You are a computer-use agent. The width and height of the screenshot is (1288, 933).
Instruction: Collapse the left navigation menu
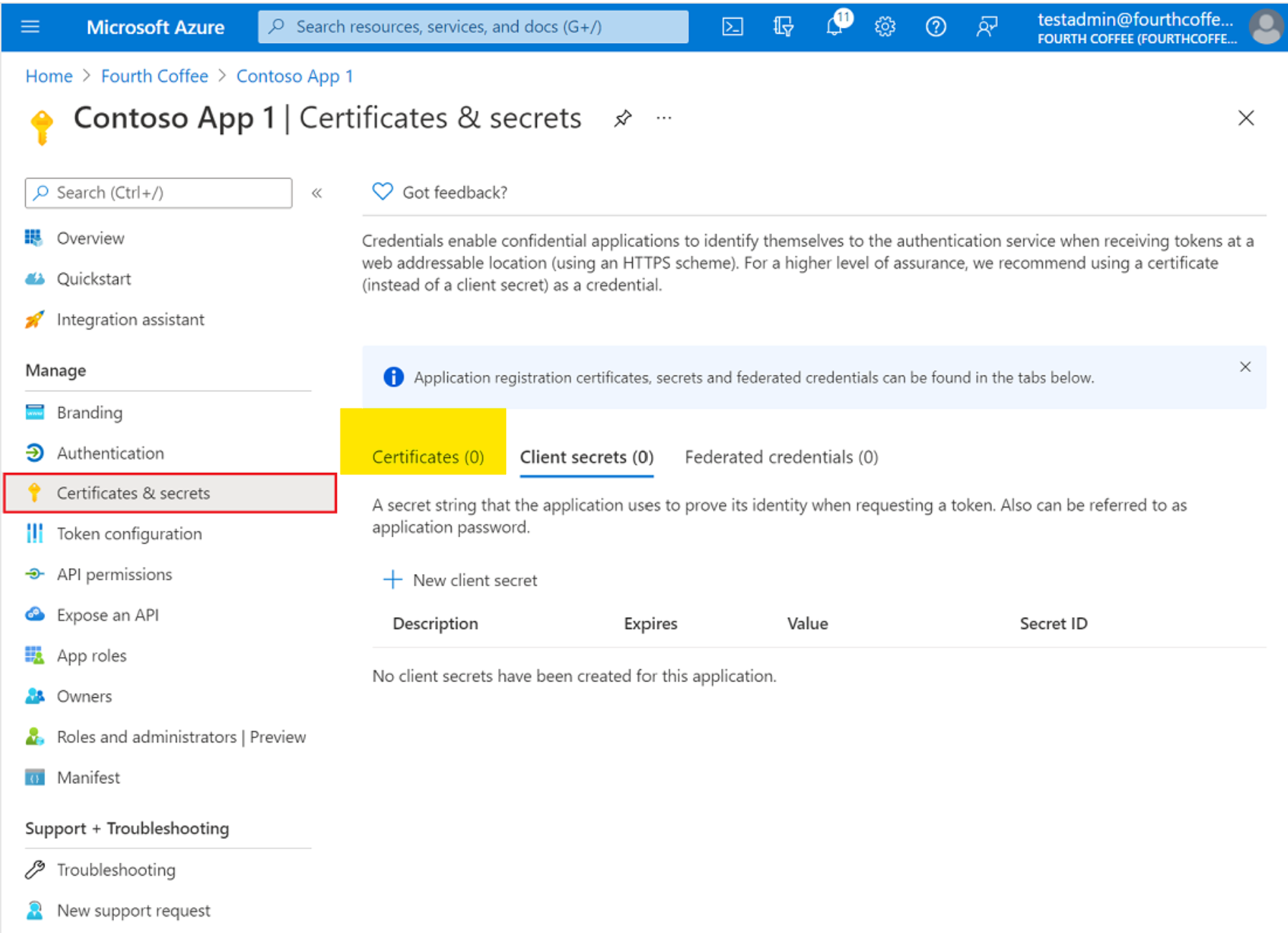317,193
